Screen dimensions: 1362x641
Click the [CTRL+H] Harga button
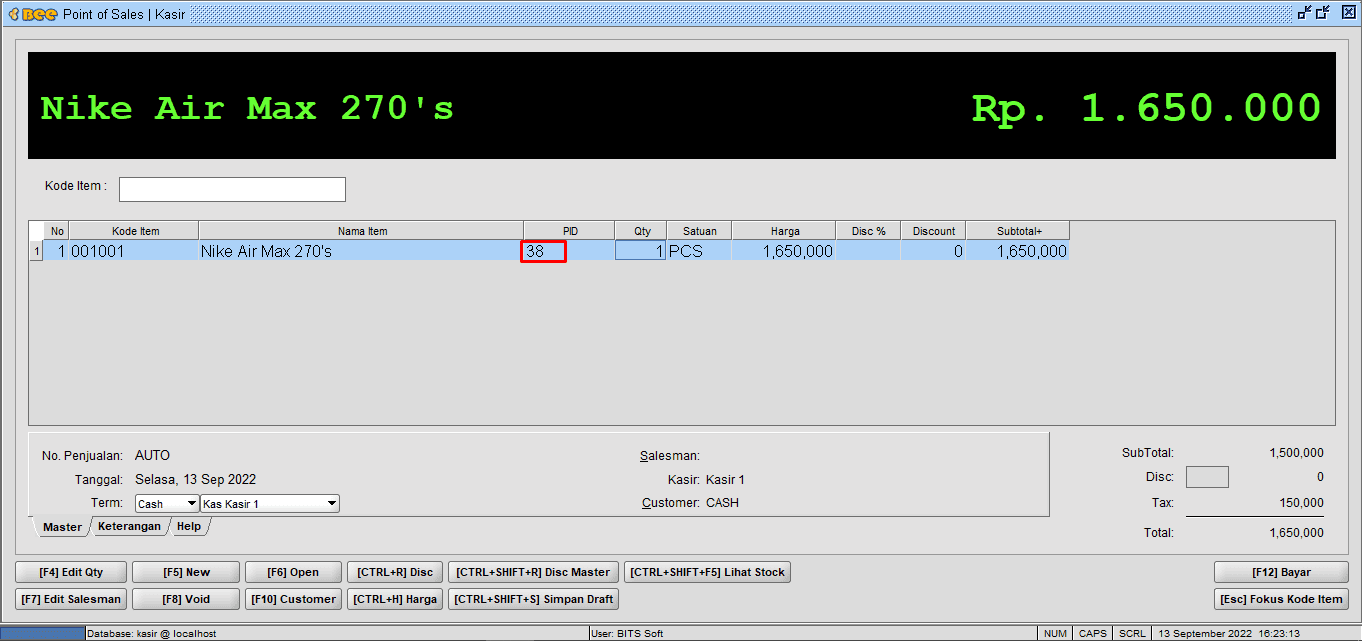tap(395, 599)
